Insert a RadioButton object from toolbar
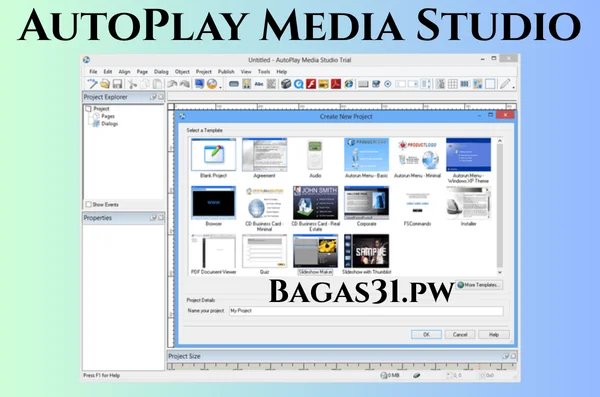 click(x=388, y=84)
